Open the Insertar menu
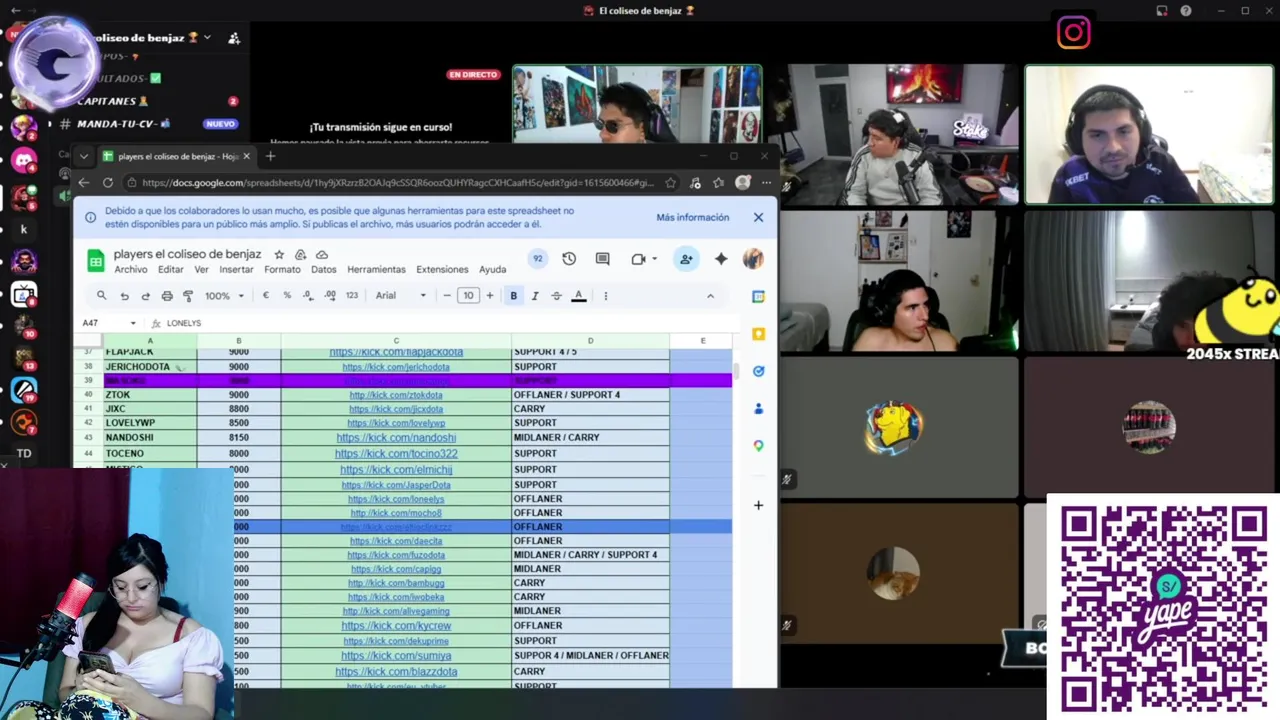Image resolution: width=1280 pixels, height=720 pixels. [236, 270]
